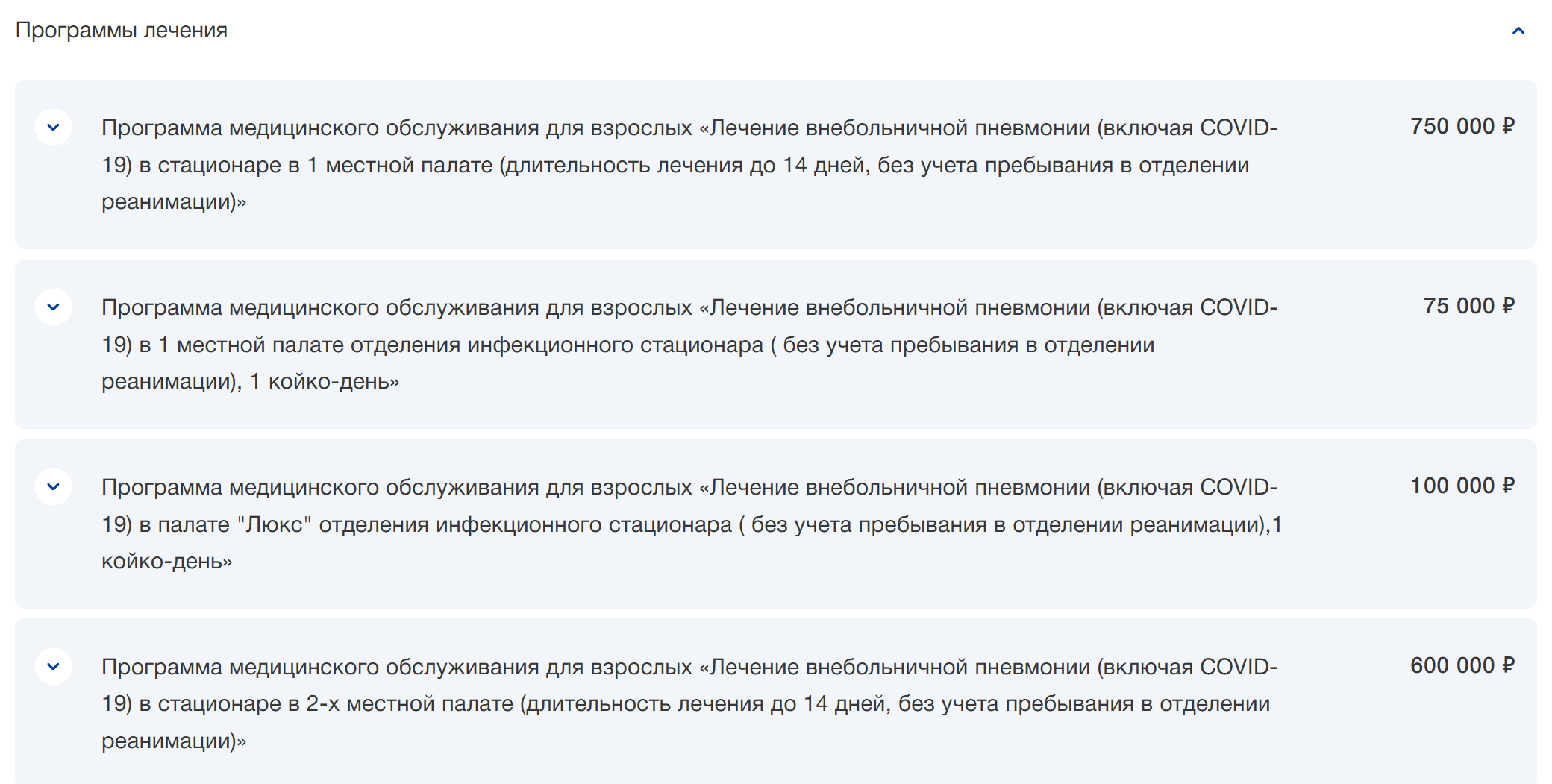
Task: Click the word "Люкс" in the third program
Action: (274, 524)
